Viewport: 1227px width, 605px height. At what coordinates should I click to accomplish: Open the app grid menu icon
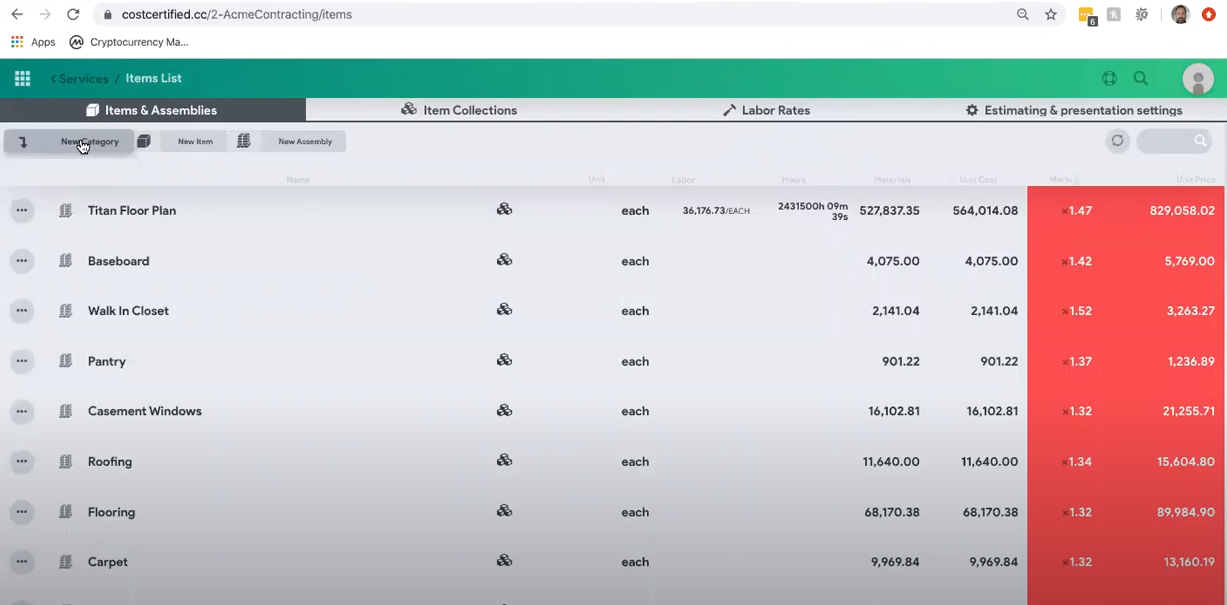point(22,78)
